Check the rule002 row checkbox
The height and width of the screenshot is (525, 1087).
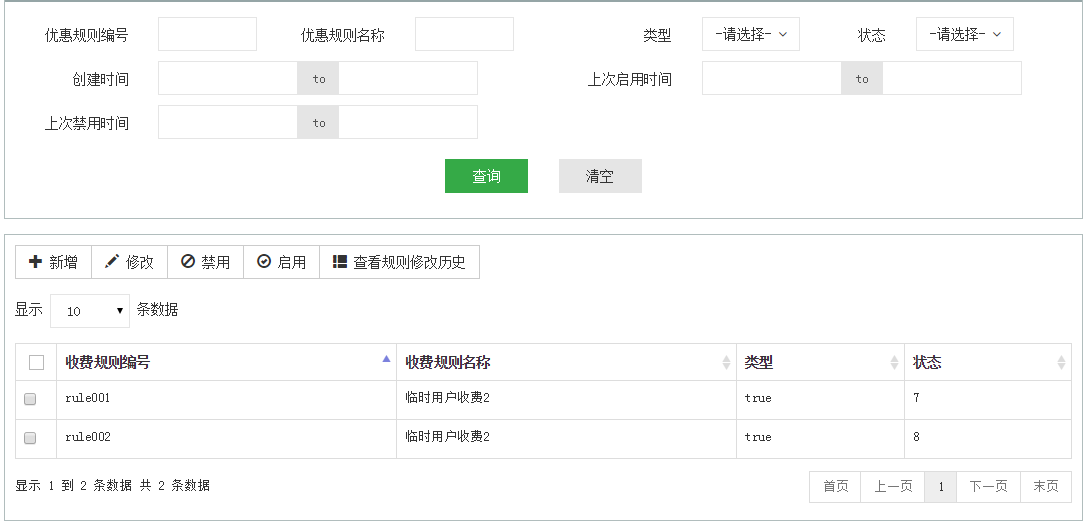pos(30,438)
